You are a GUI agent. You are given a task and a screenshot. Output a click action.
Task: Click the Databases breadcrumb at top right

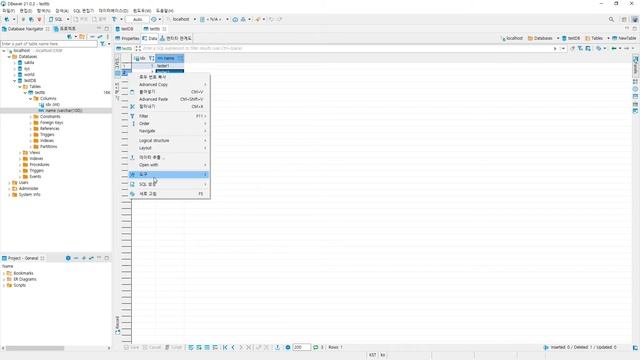click(x=540, y=38)
